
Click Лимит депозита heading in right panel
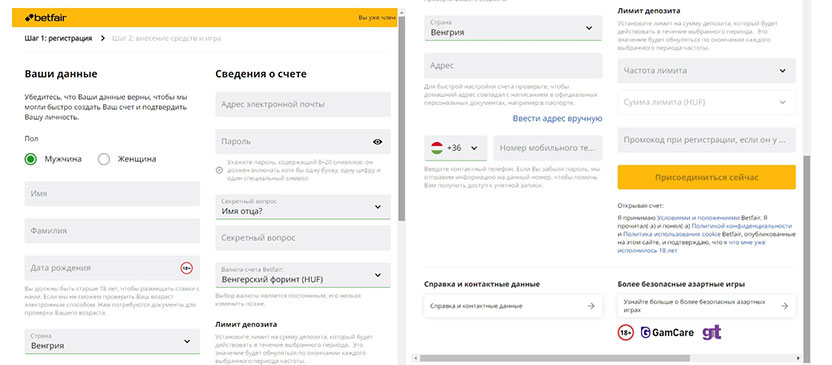pos(649,11)
